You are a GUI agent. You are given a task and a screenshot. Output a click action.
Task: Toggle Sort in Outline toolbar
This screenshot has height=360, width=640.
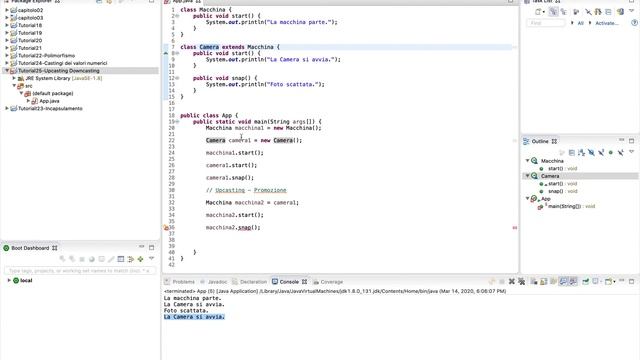click(582, 153)
